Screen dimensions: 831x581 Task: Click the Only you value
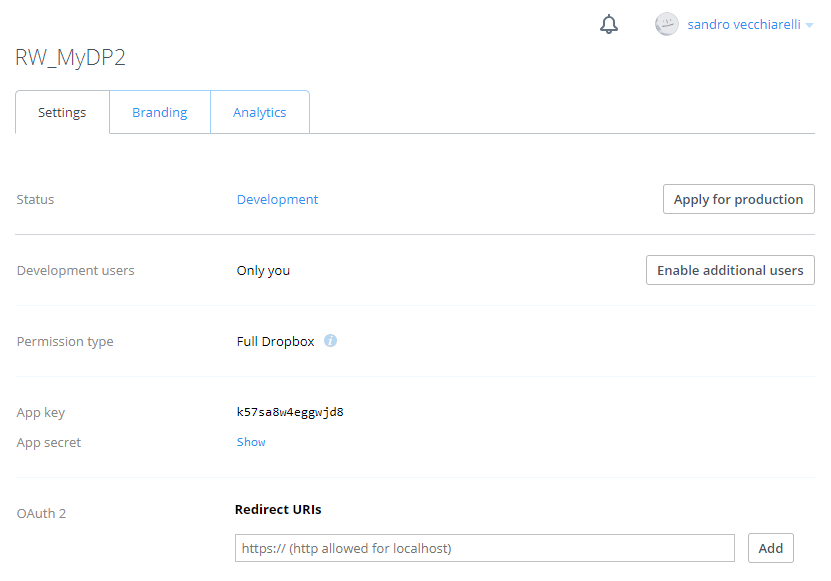click(263, 271)
